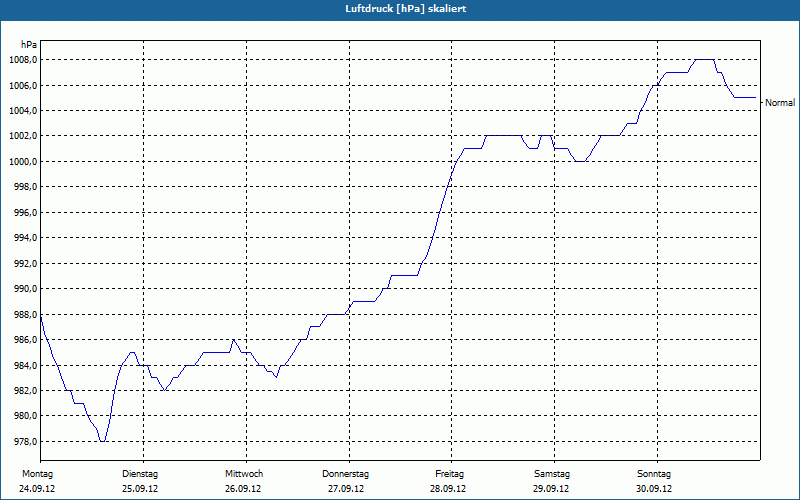Click the 998,0 axis value
Screen dimensions: 800x500
[25, 187]
